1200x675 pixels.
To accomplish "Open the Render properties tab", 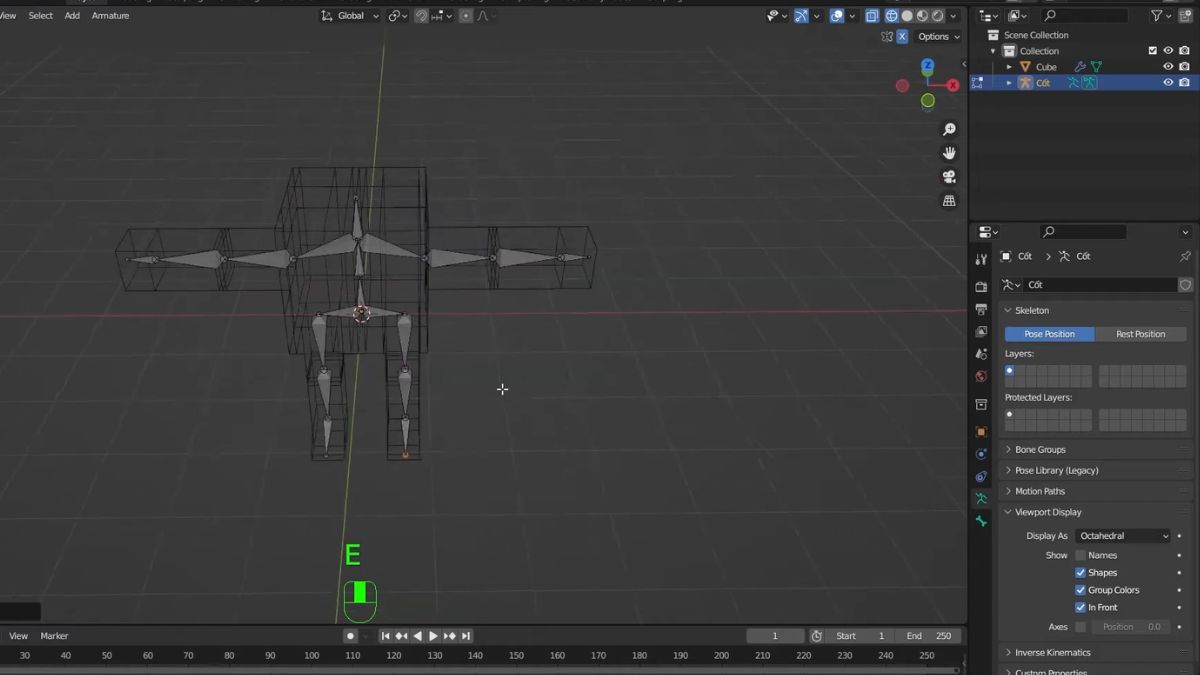I will click(981, 287).
